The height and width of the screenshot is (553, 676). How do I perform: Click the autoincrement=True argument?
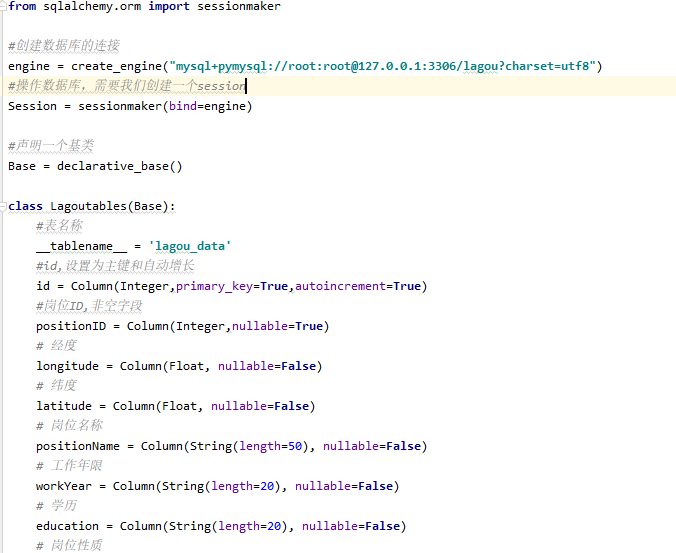pyautogui.click(x=358, y=286)
